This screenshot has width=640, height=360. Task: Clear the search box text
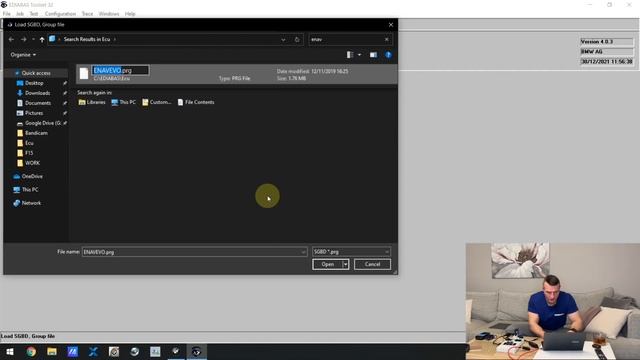[387, 40]
